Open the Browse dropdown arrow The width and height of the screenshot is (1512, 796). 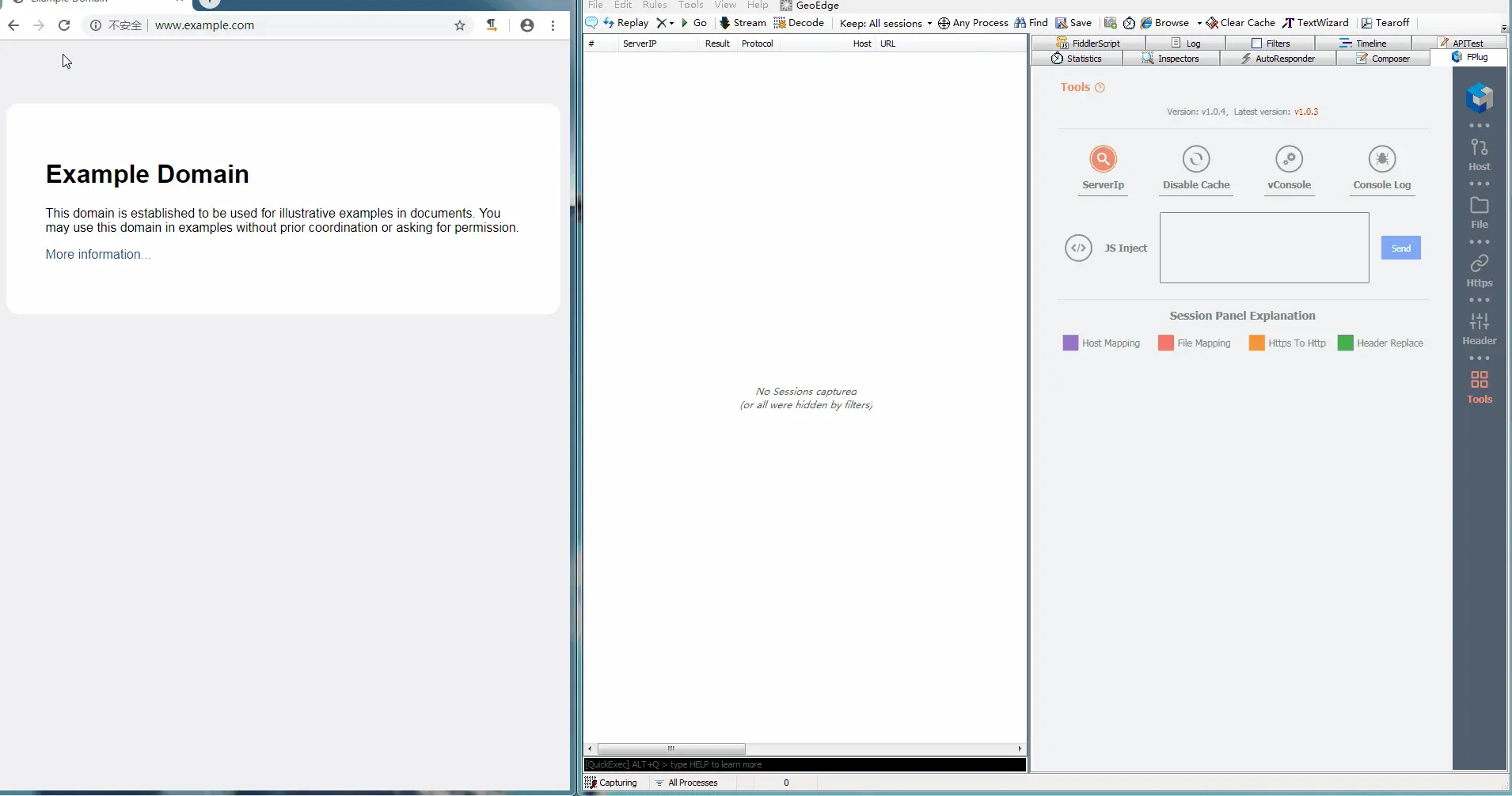(x=1201, y=23)
